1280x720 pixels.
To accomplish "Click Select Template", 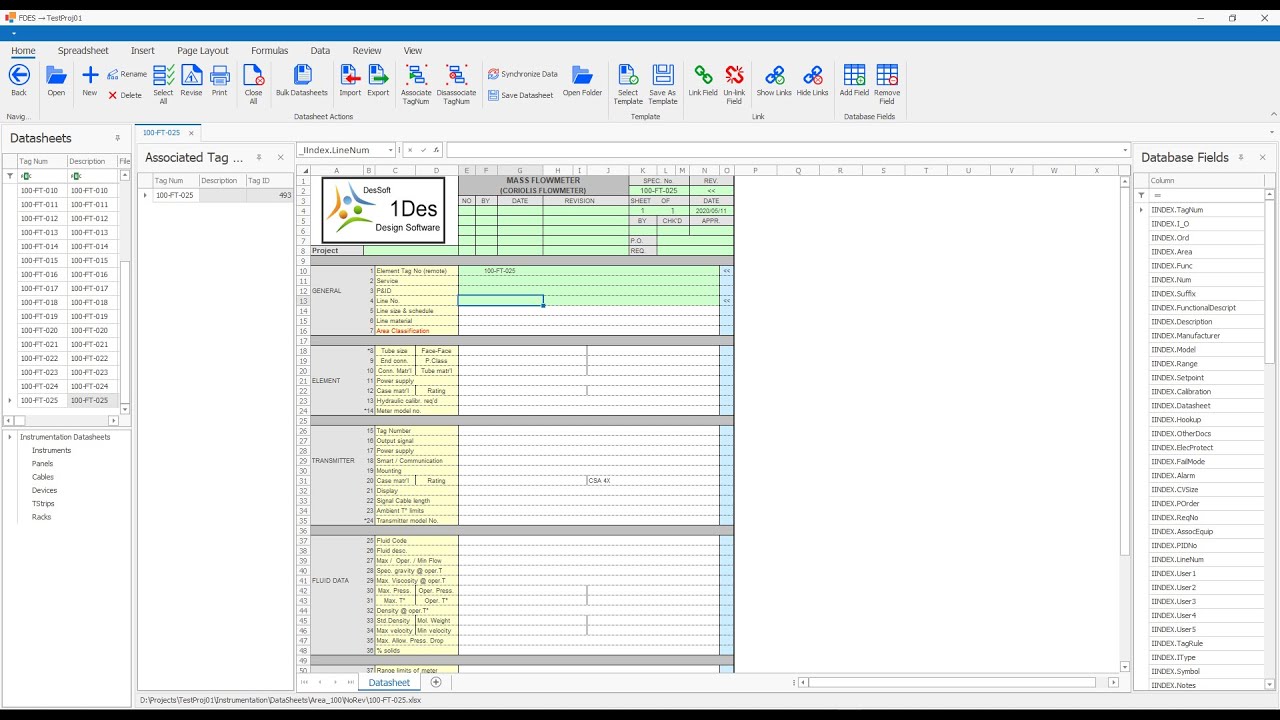I will [x=628, y=84].
